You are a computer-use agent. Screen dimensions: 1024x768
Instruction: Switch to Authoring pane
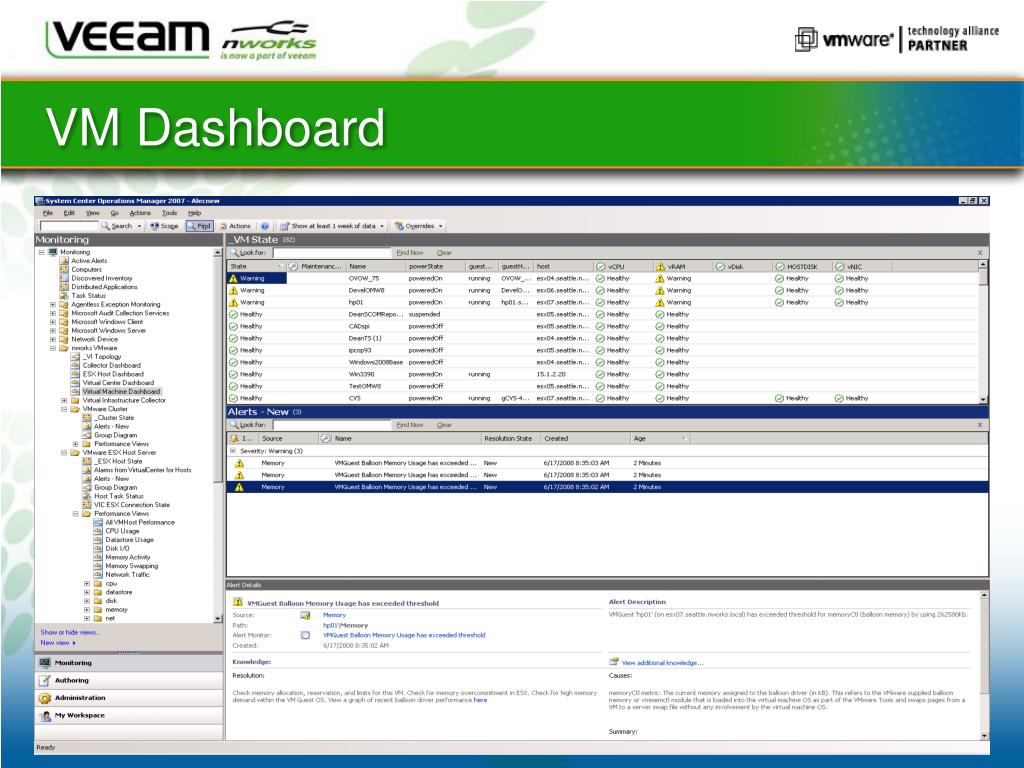(x=129, y=680)
